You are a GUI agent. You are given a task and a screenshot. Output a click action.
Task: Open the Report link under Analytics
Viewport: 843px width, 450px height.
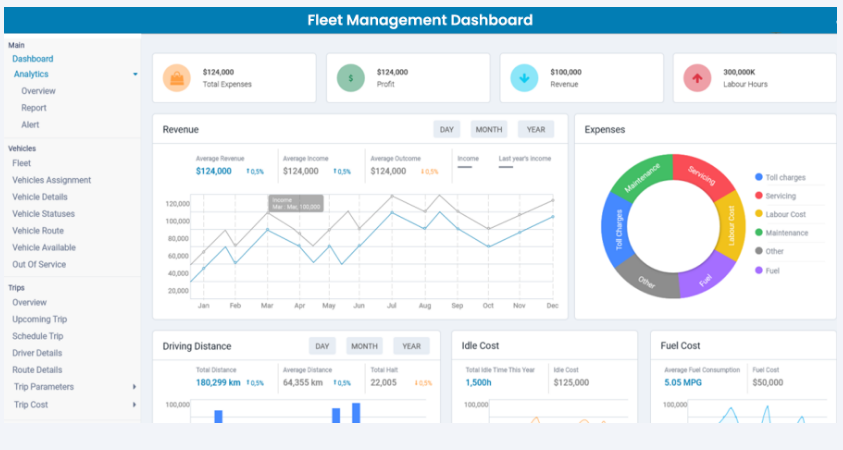click(x=34, y=108)
